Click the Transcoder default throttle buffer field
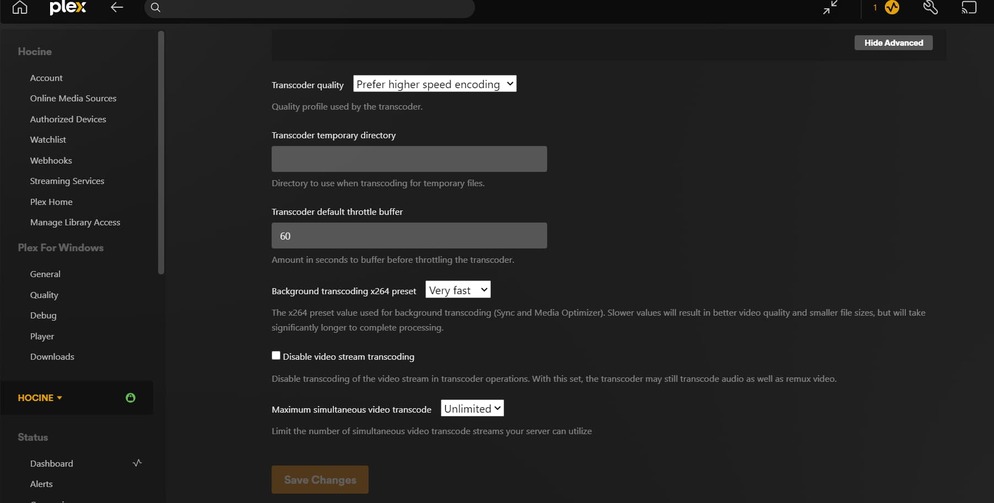The width and height of the screenshot is (994, 503). (409, 235)
